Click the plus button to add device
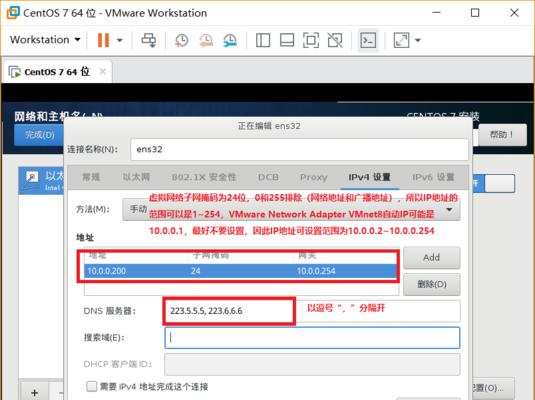 [34, 393]
